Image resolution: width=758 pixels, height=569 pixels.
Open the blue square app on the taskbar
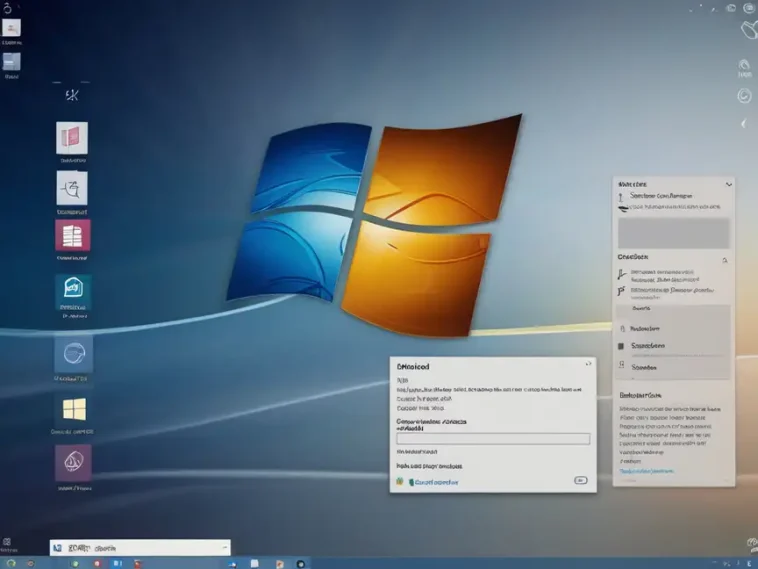[117, 563]
